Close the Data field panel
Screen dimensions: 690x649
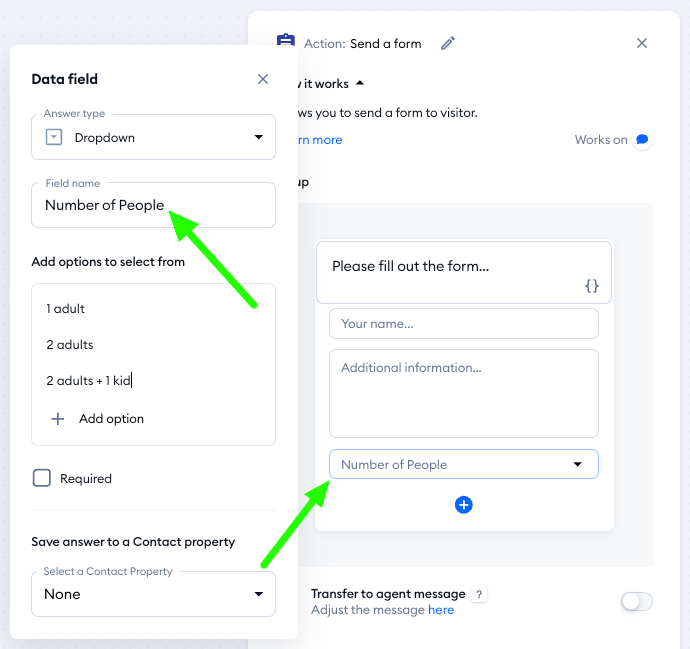coord(263,79)
